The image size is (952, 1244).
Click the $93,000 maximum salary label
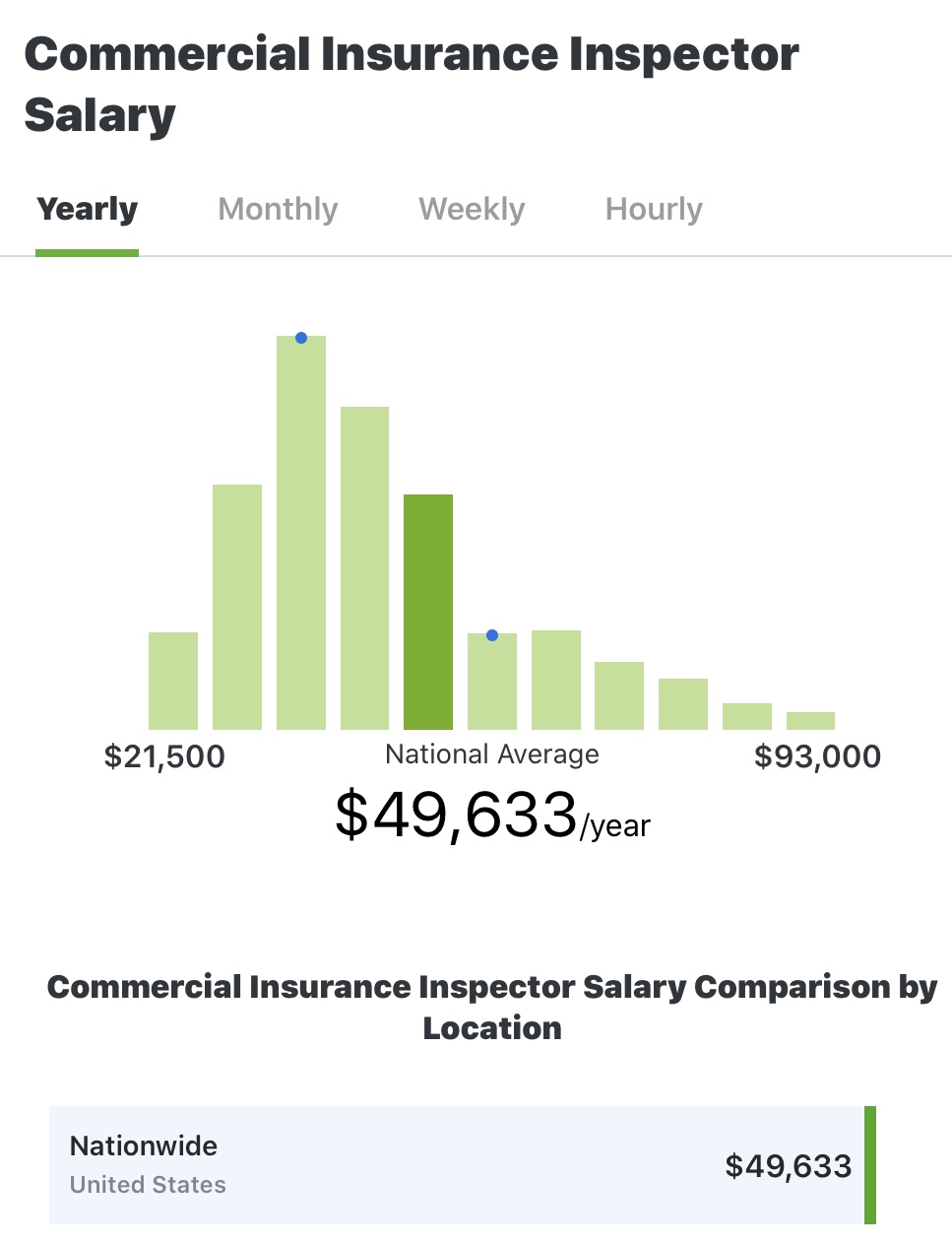point(817,756)
